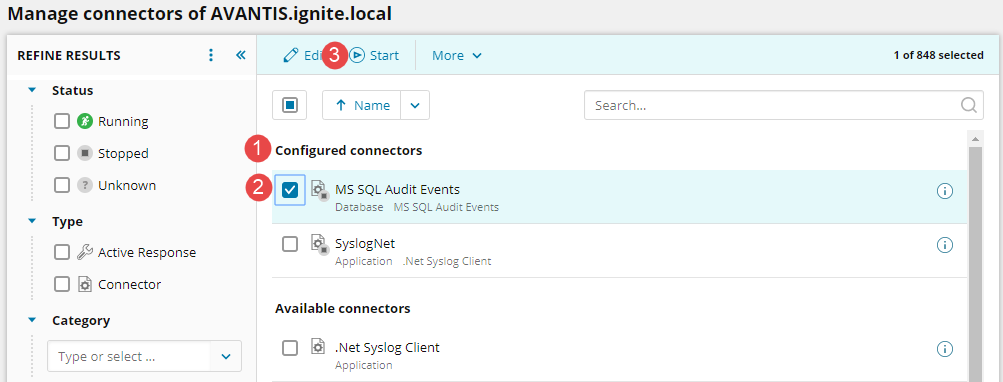Viewport: 1003px width, 382px height.
Task: Open the Refine Results options menu
Action: click(x=211, y=56)
